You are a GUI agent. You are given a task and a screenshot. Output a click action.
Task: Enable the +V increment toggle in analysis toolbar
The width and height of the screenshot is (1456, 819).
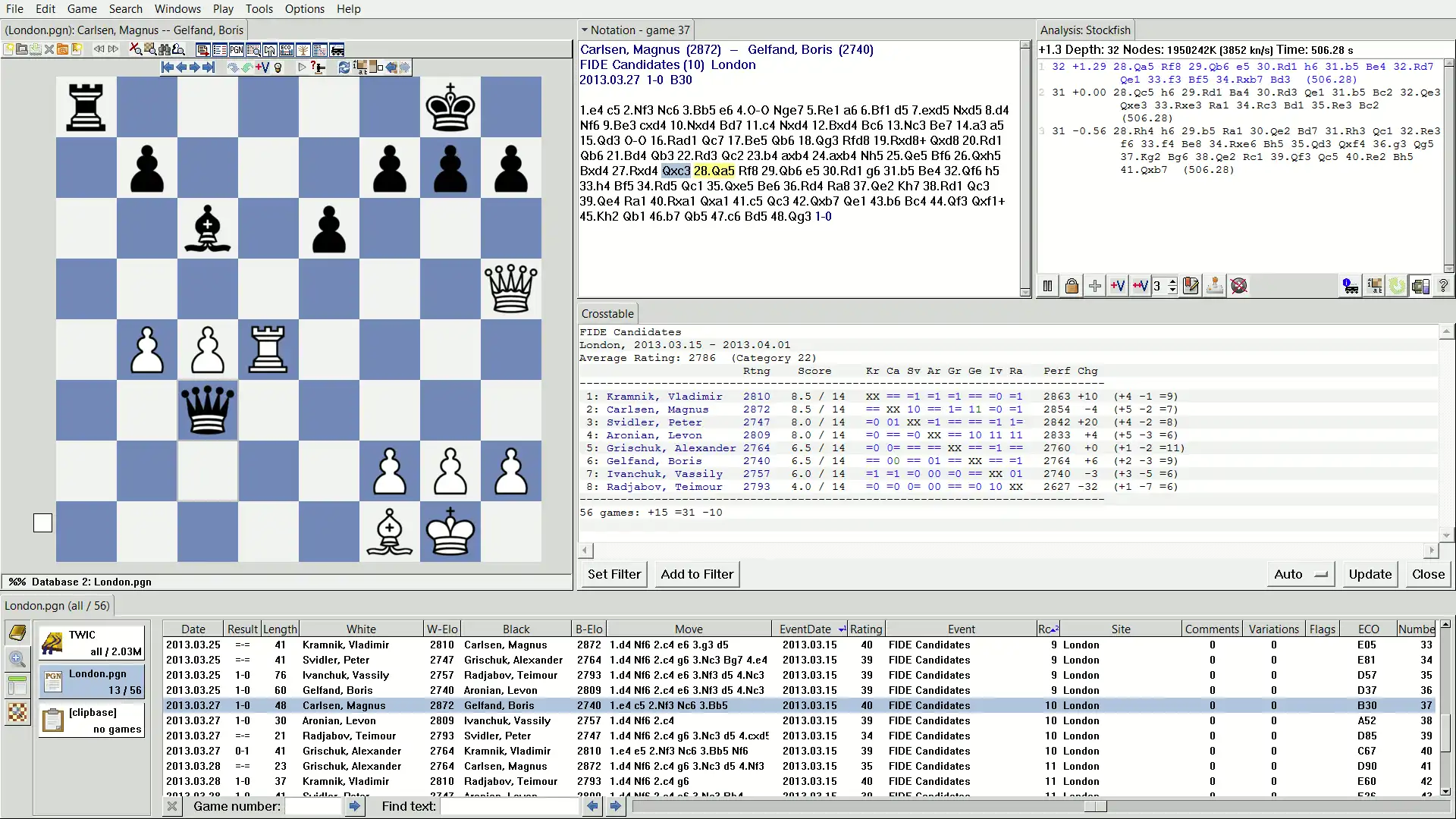click(x=1118, y=287)
